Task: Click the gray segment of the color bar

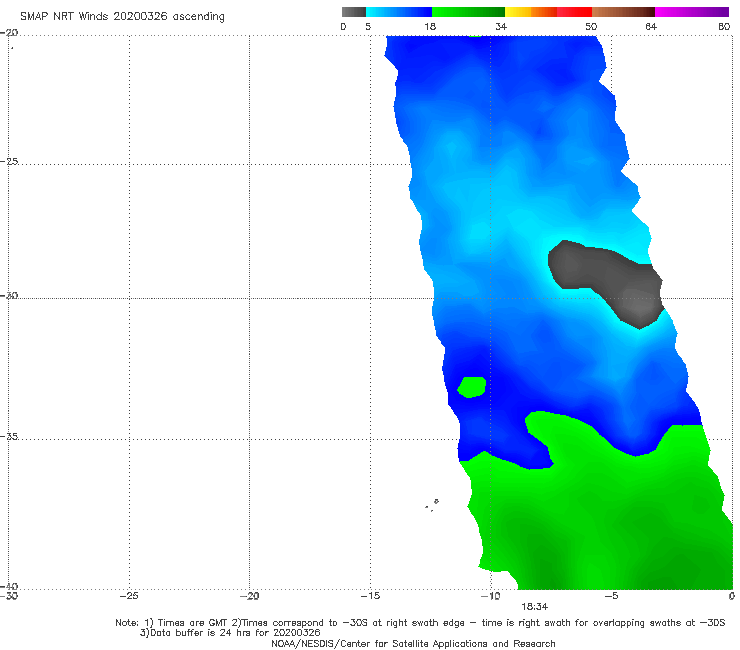Action: coord(354,12)
